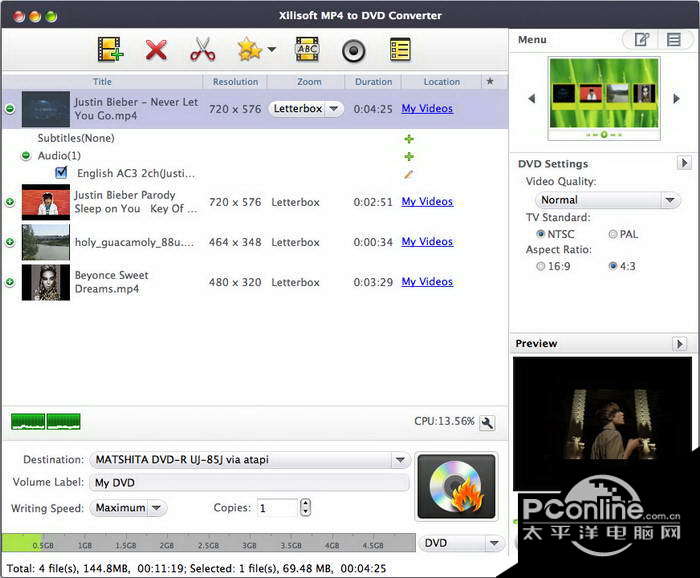Show next menu template with right arrow
Screen dimensions: 700x578
click(x=676, y=99)
